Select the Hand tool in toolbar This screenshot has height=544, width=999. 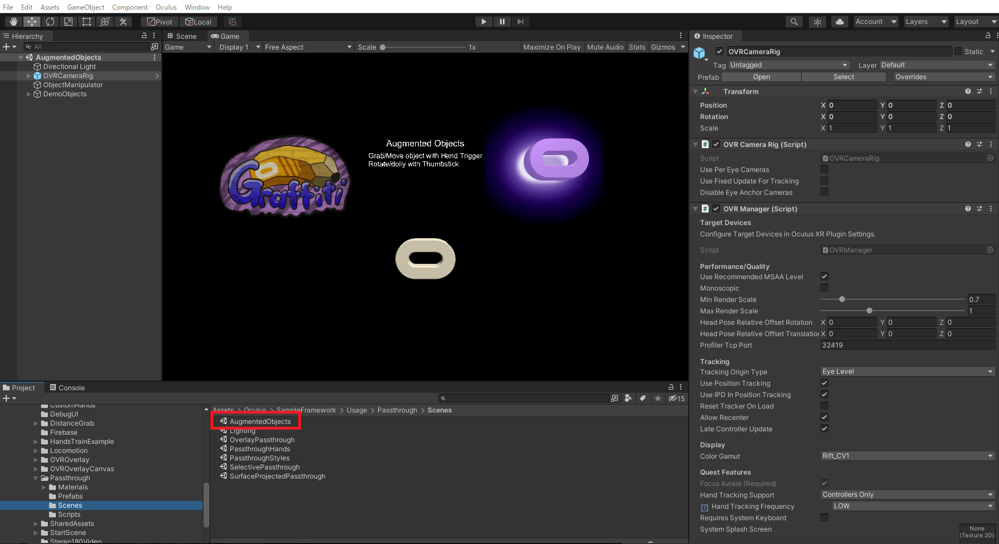click(x=13, y=22)
